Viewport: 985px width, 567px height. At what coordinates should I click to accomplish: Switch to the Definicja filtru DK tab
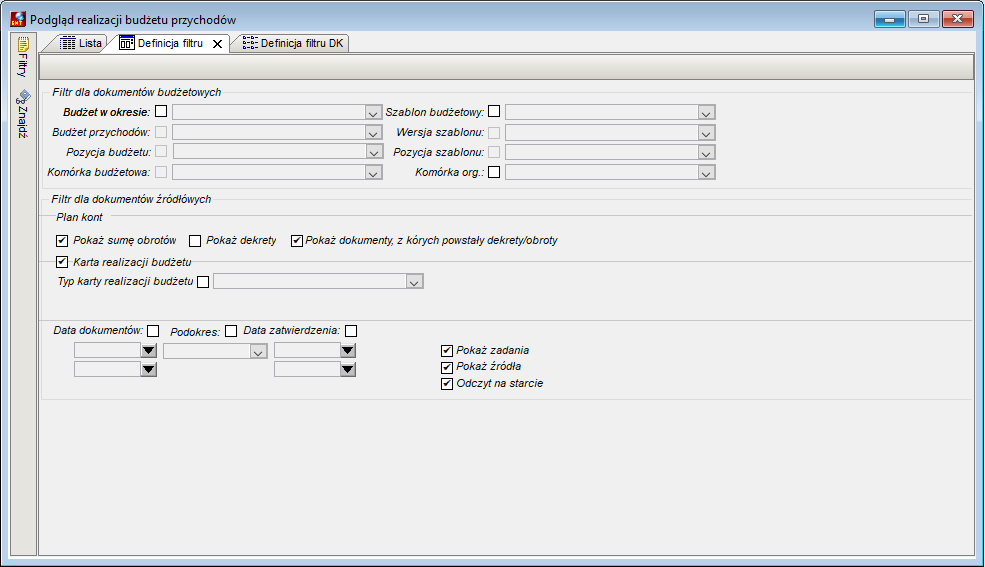click(293, 43)
